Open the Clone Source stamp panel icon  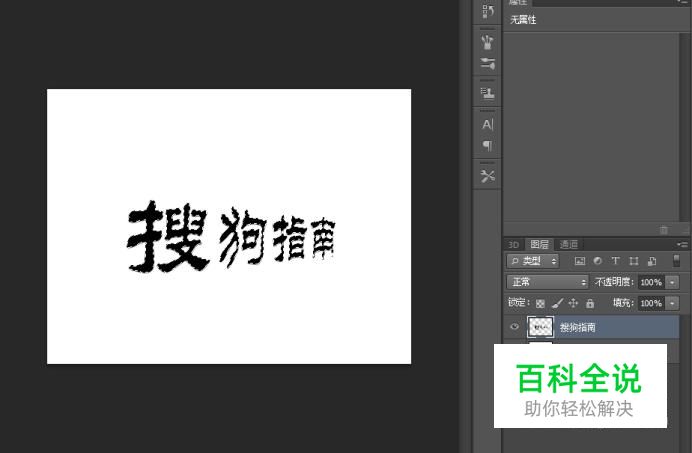pos(487,93)
